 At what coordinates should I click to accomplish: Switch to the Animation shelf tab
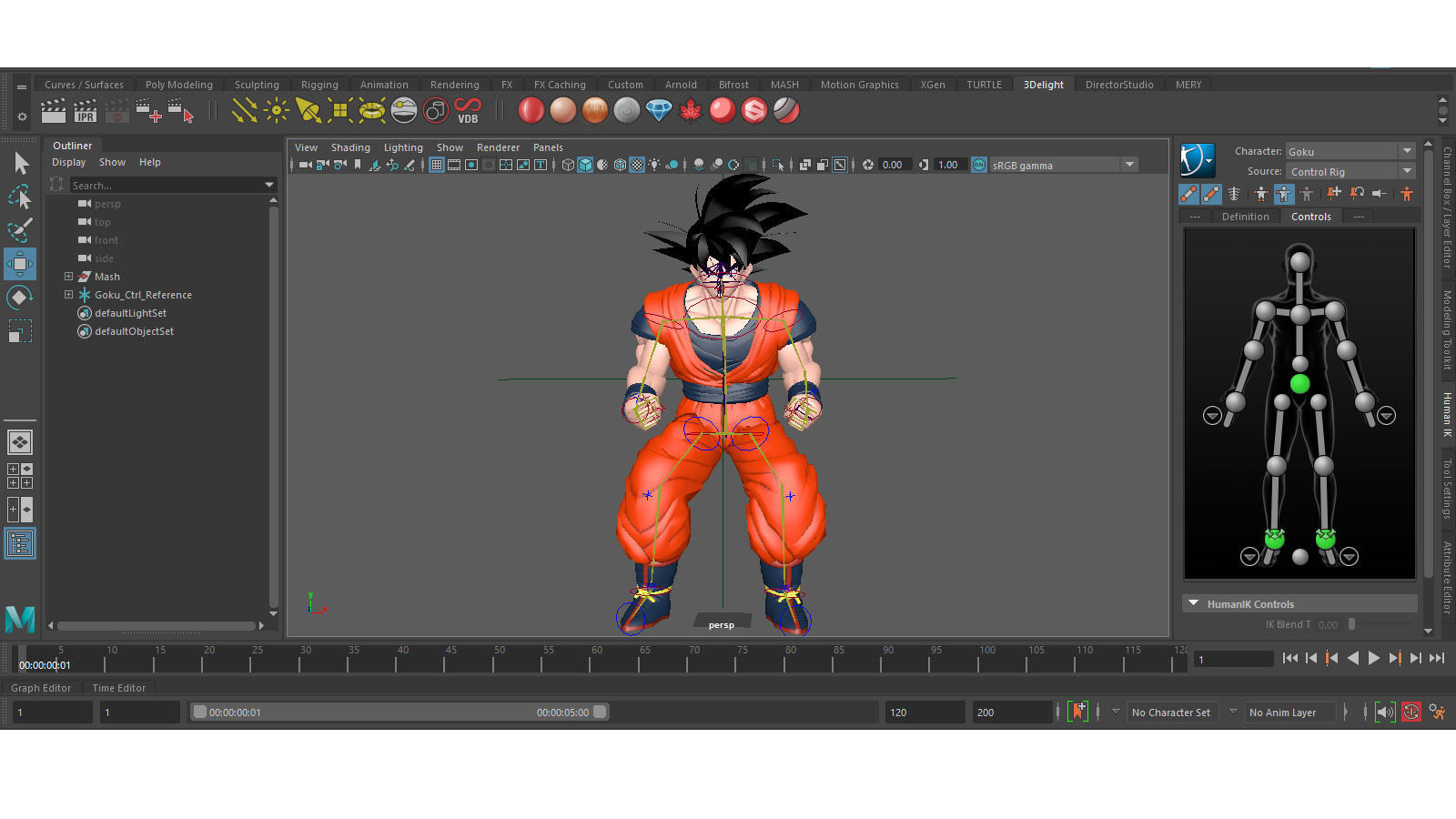coord(384,85)
